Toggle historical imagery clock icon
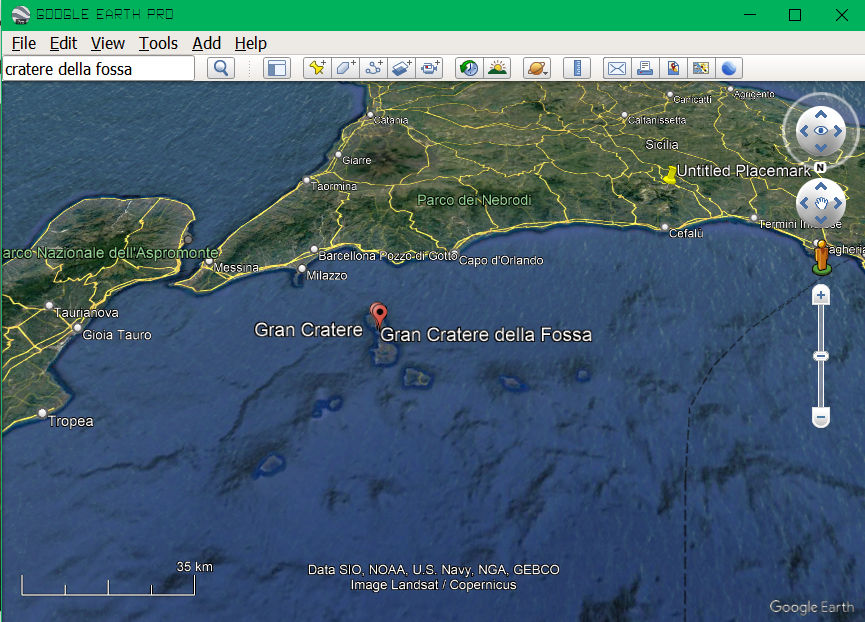Image resolution: width=865 pixels, height=622 pixels. pos(468,68)
